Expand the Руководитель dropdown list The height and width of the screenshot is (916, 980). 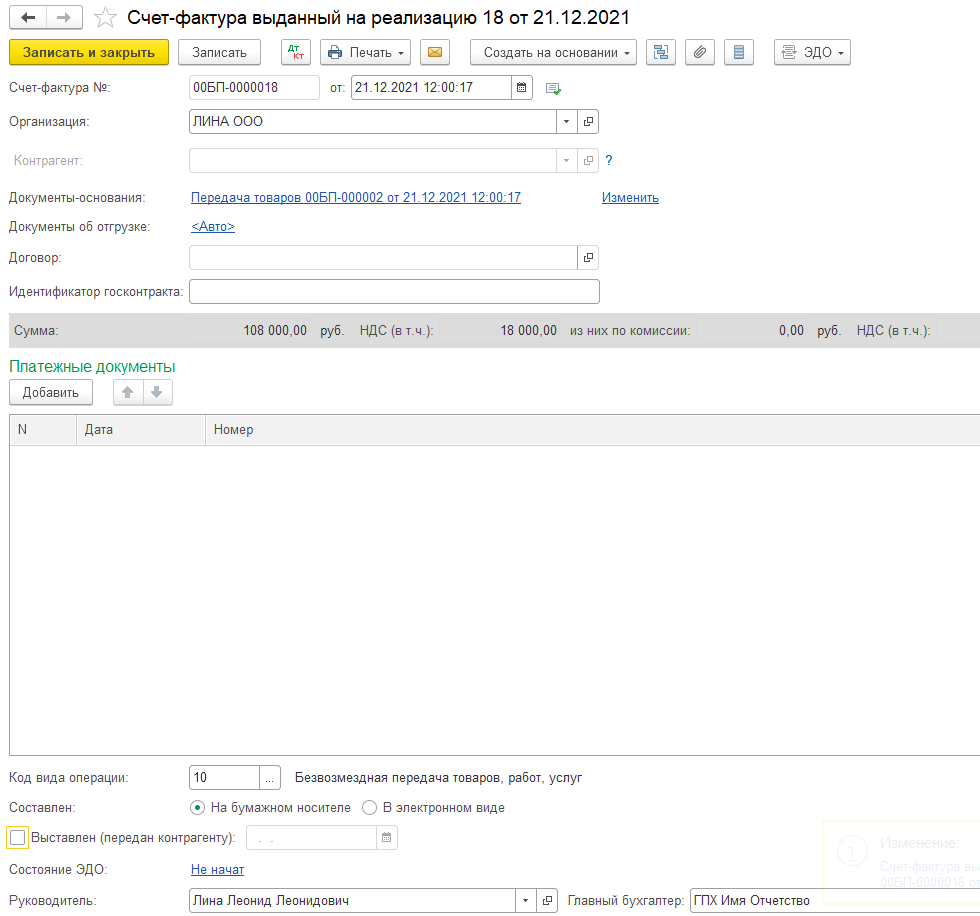pyautogui.click(x=525, y=900)
